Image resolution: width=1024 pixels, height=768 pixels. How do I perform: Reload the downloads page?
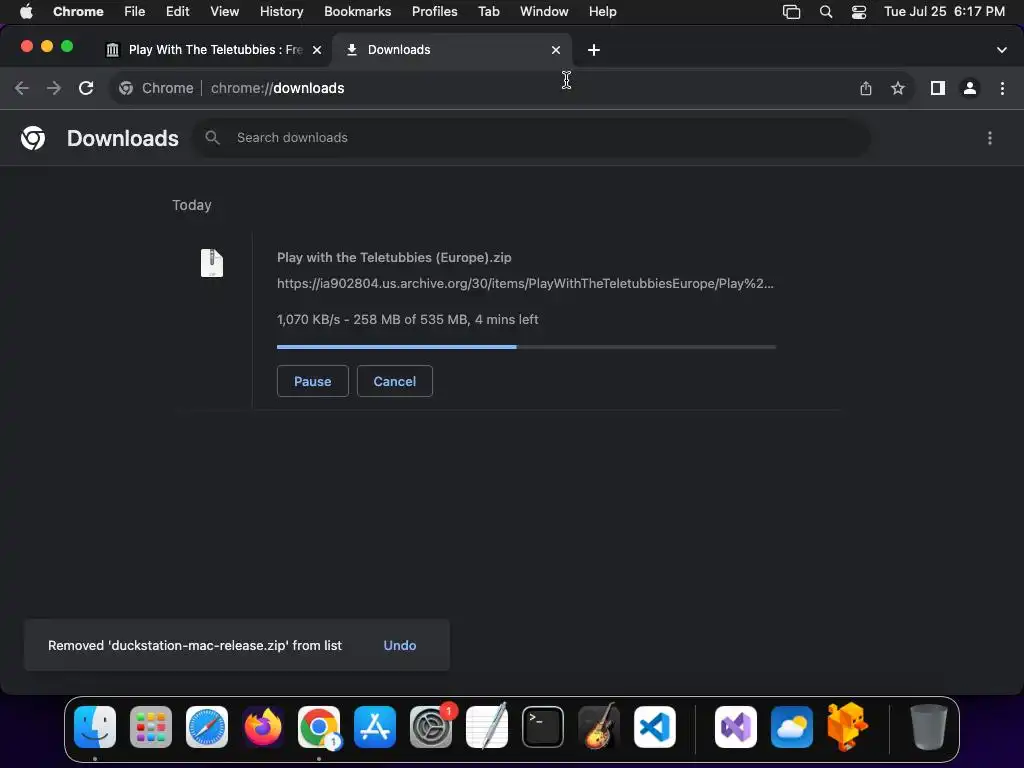pyautogui.click(x=86, y=88)
